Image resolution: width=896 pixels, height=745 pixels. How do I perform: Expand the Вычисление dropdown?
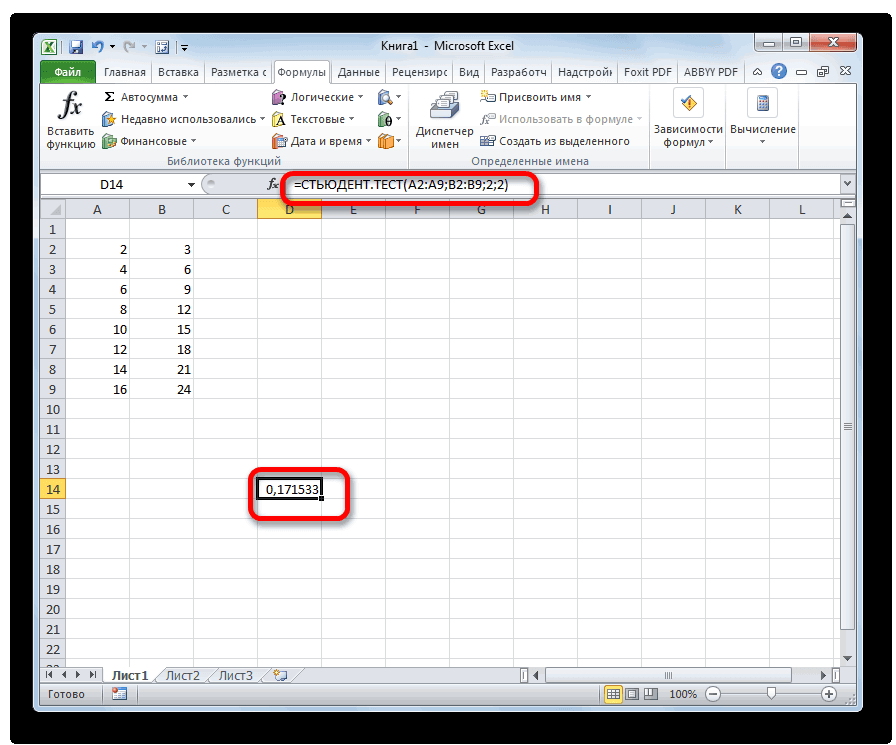762,141
